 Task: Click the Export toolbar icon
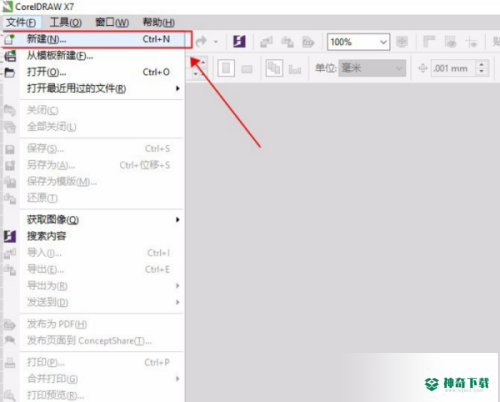(287, 42)
